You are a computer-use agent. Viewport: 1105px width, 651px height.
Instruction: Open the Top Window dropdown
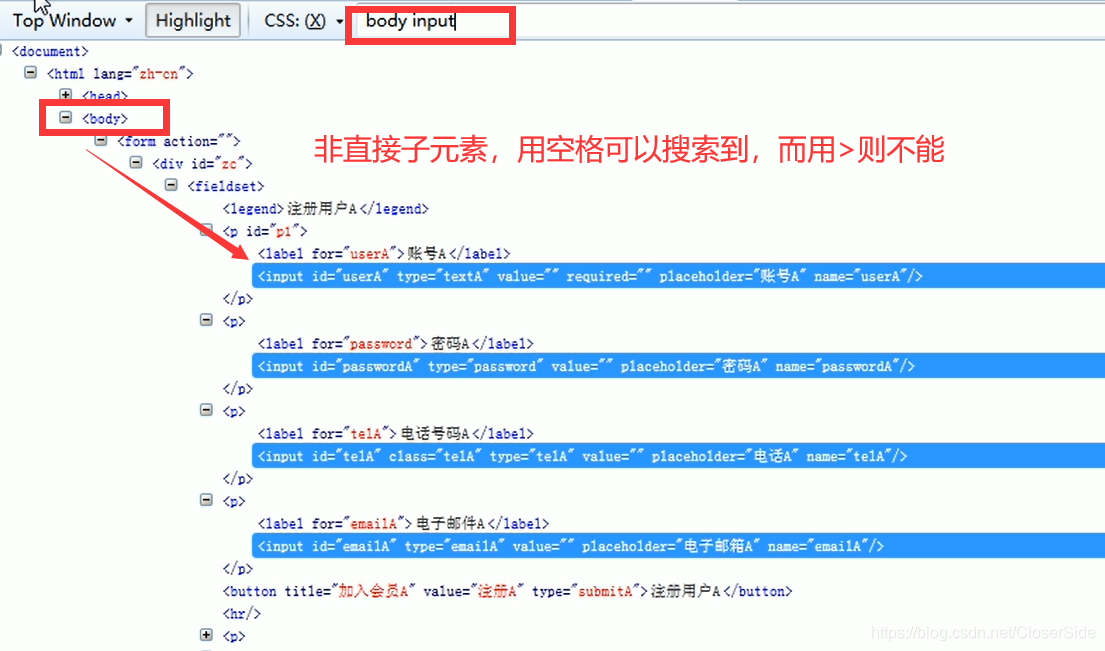pyautogui.click(x=72, y=20)
